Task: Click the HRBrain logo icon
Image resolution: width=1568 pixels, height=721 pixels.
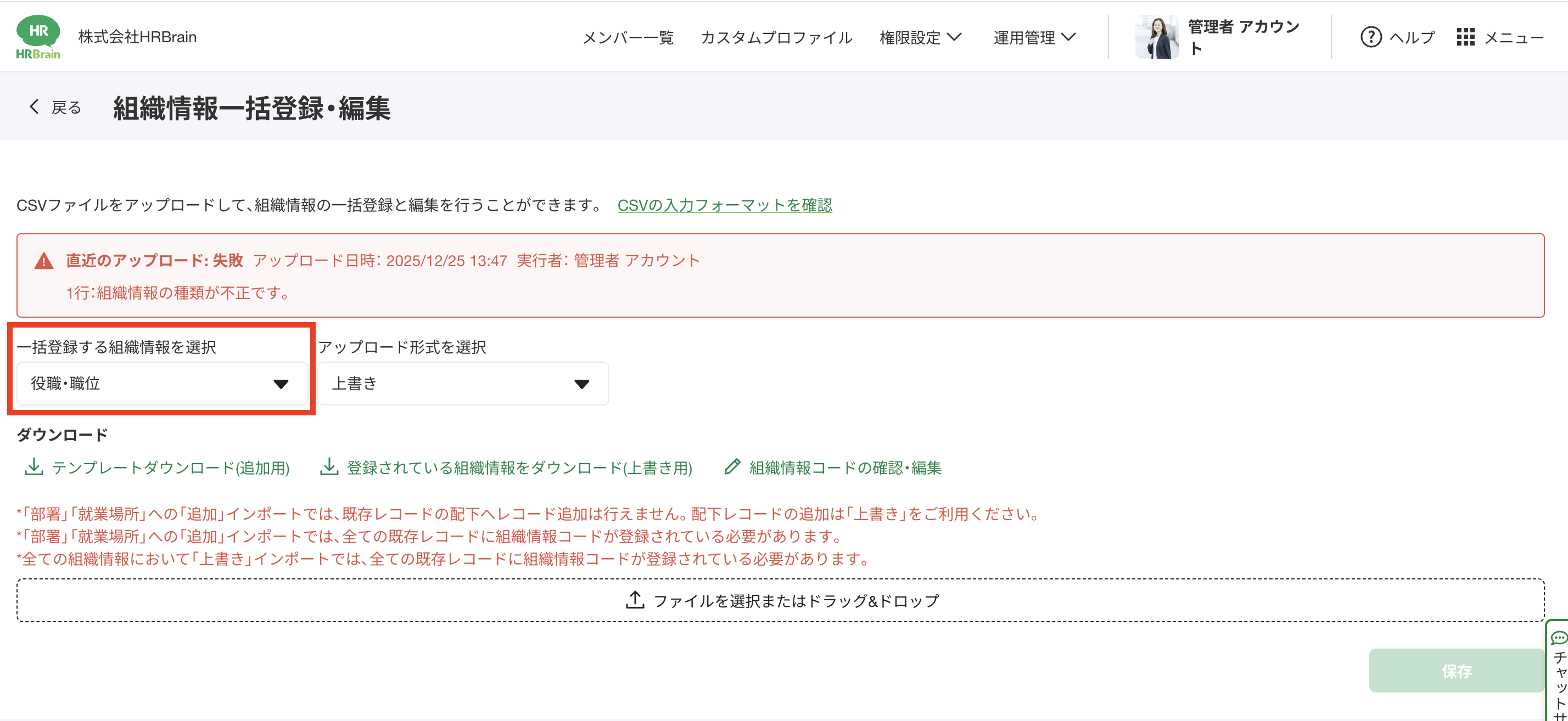Action: click(x=38, y=37)
